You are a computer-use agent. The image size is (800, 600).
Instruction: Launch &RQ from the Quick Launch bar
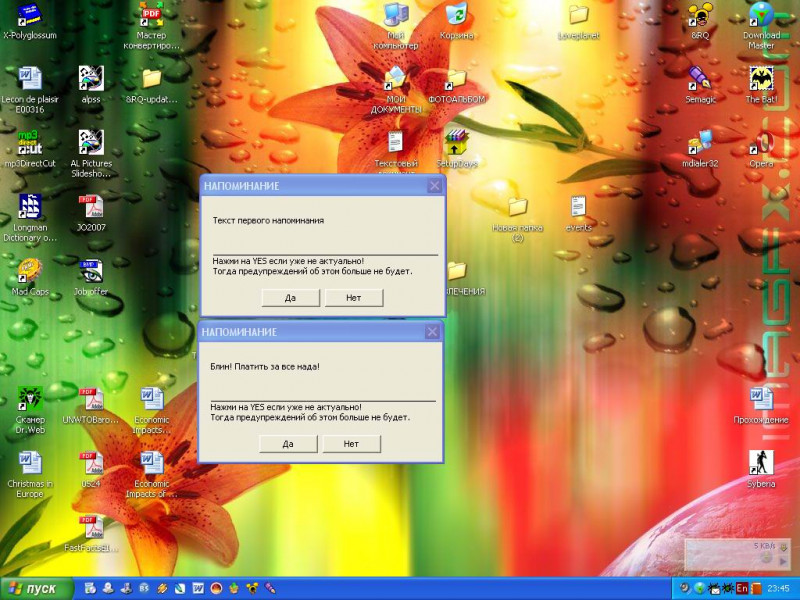tap(252, 589)
